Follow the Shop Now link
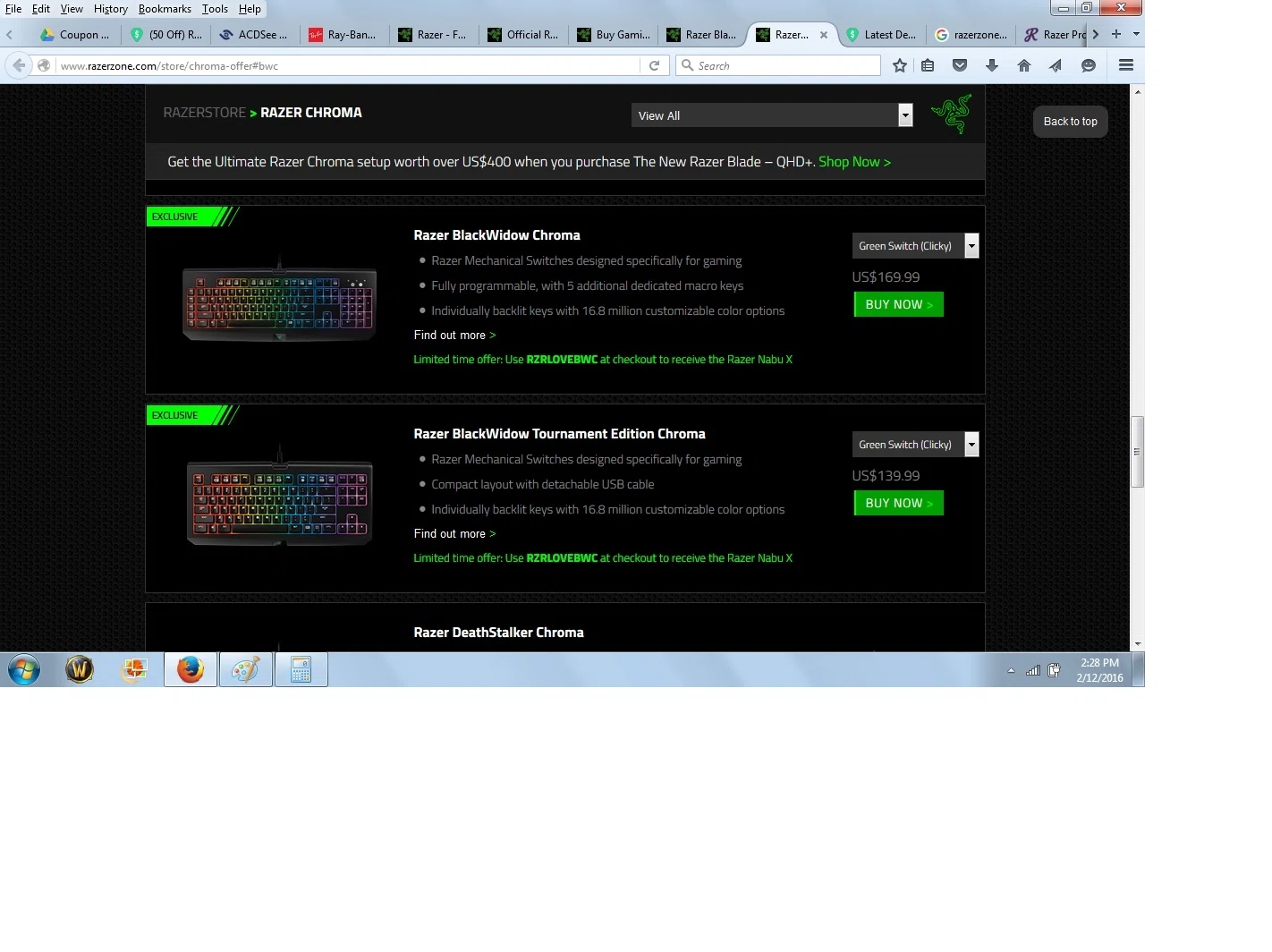The image size is (1272, 952). coord(854,162)
